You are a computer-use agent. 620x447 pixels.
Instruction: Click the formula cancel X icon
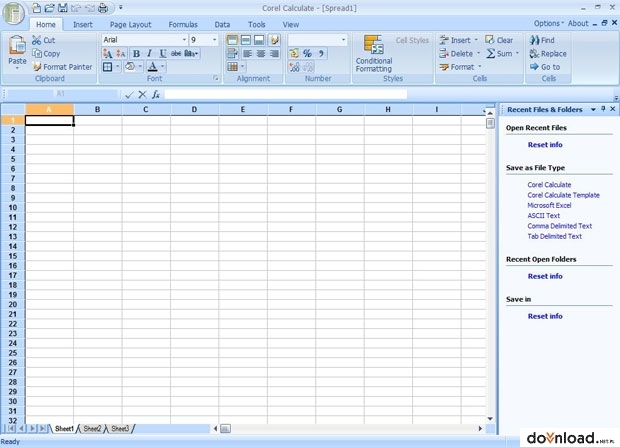coord(142,95)
